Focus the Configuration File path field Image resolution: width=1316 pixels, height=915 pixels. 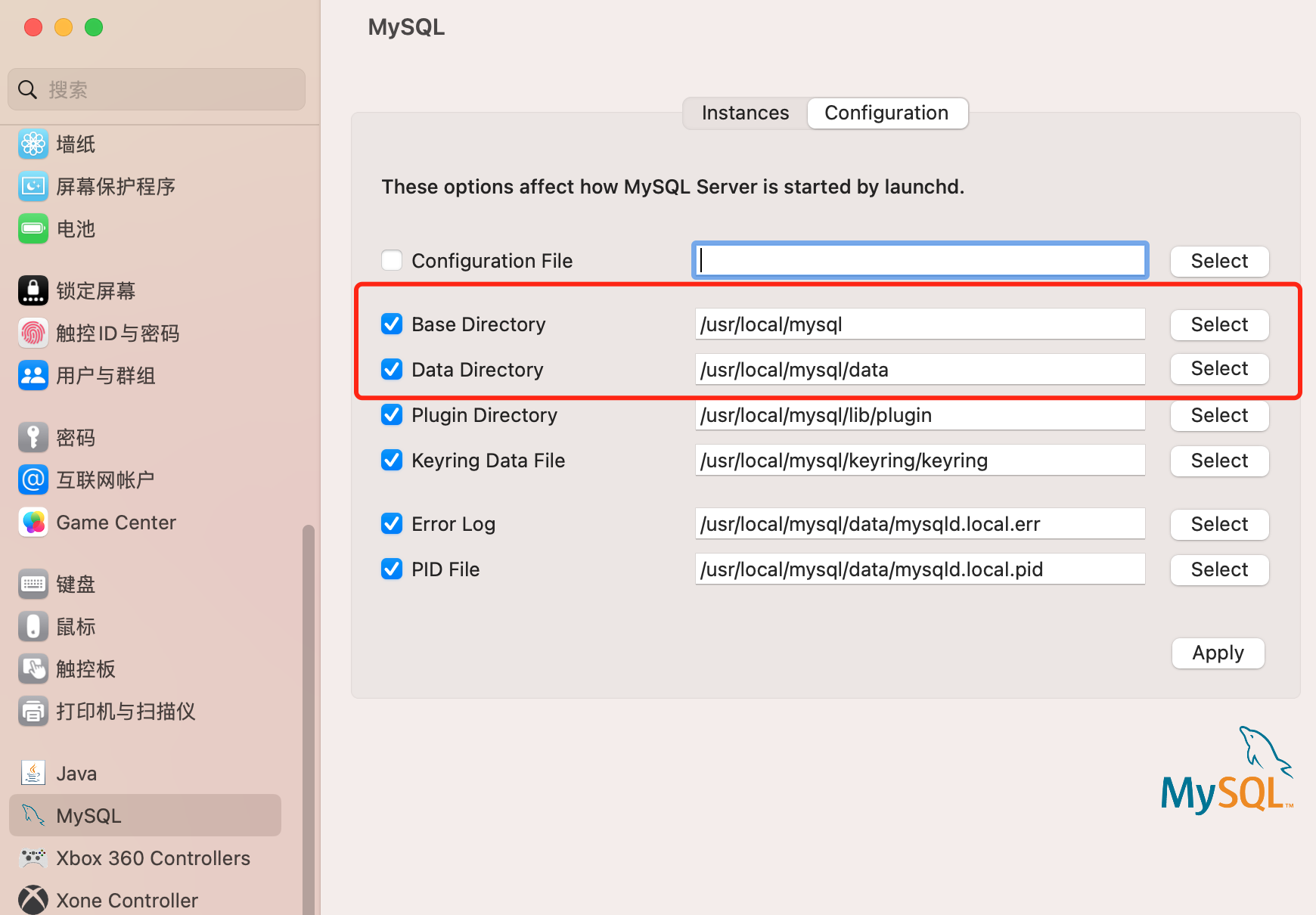pyautogui.click(x=920, y=260)
